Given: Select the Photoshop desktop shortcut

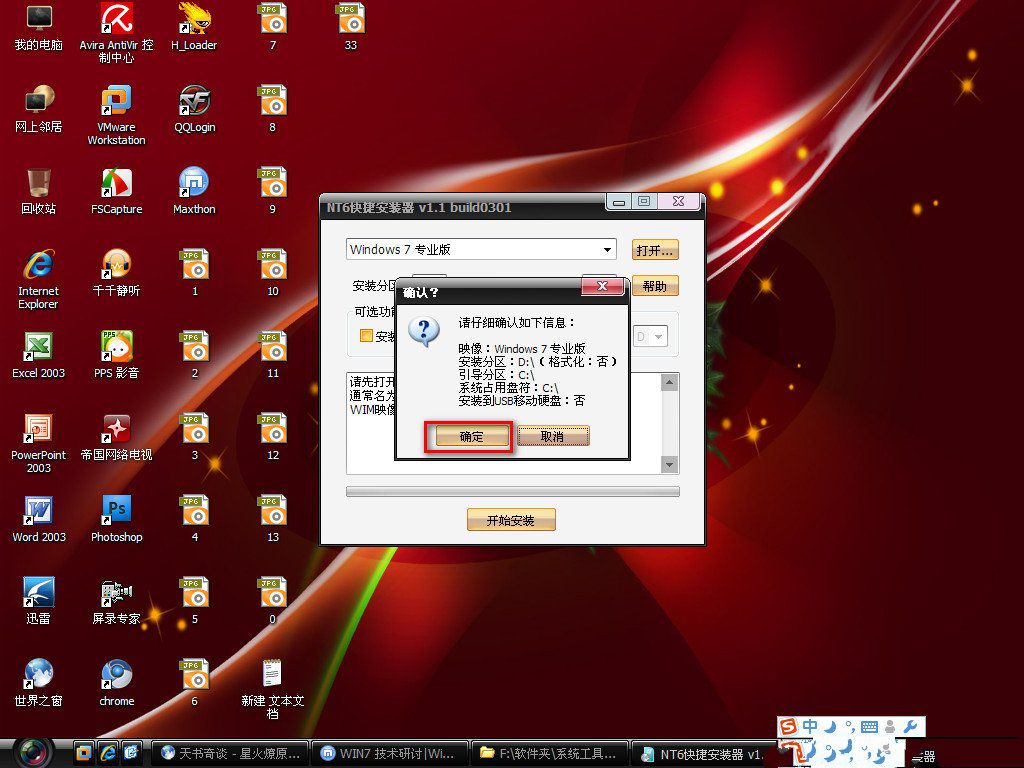Looking at the screenshot, I should pyautogui.click(x=117, y=511).
